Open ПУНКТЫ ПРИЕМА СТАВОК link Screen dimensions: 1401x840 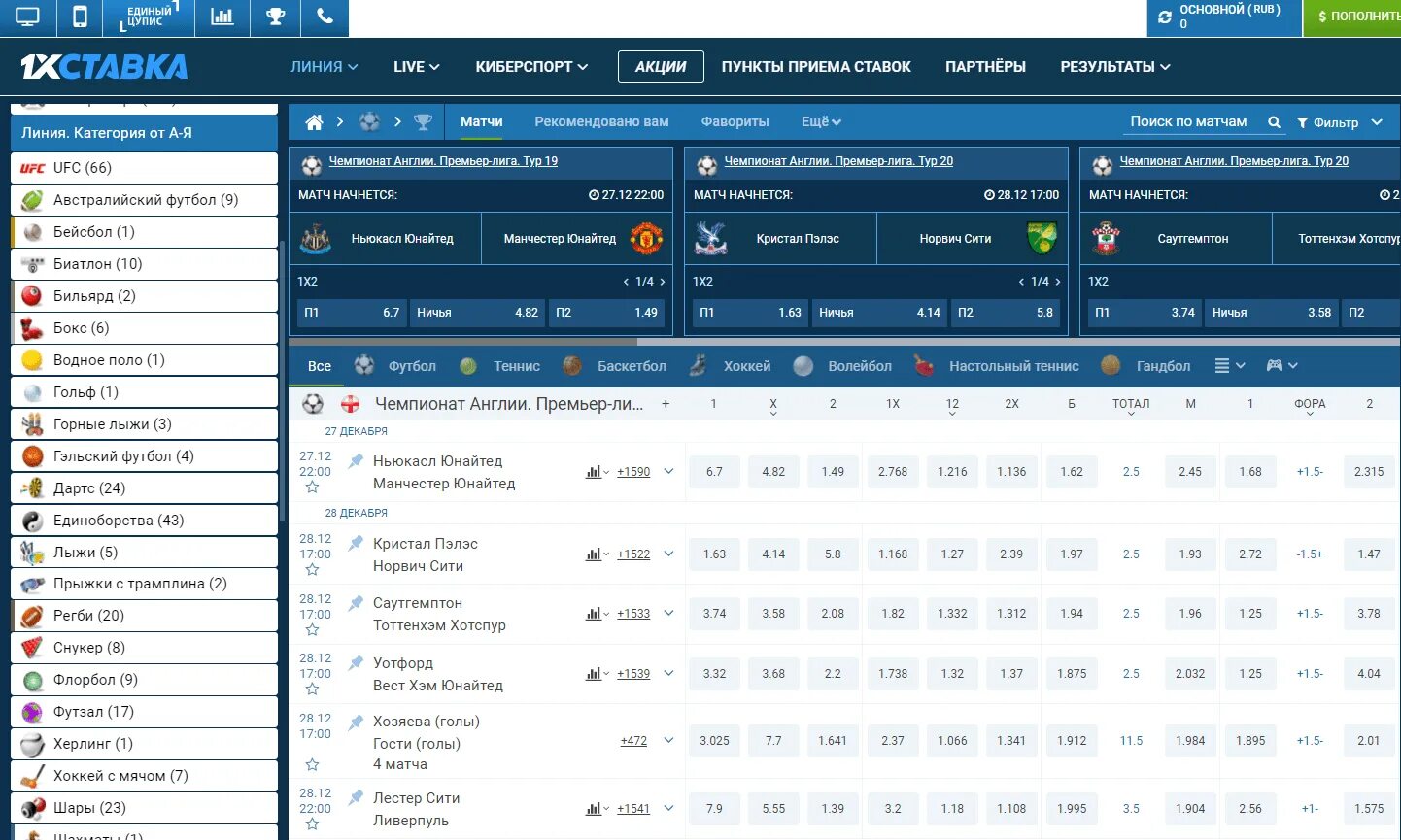coord(816,67)
